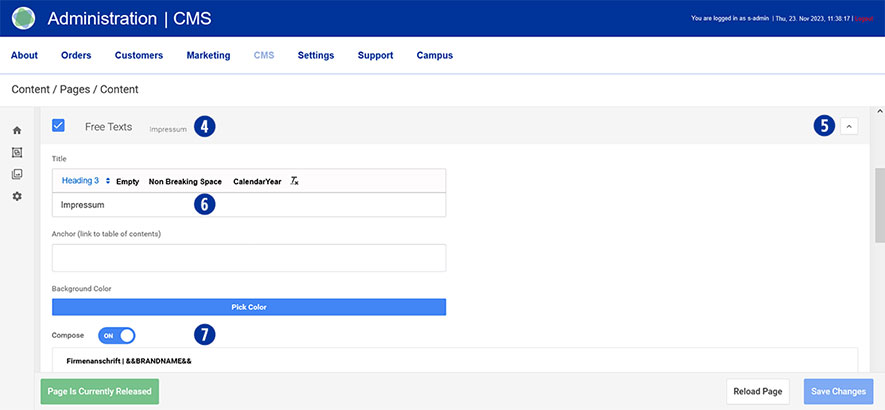
Task: Uncheck the Free Texts checkbox
Action: tap(59, 126)
